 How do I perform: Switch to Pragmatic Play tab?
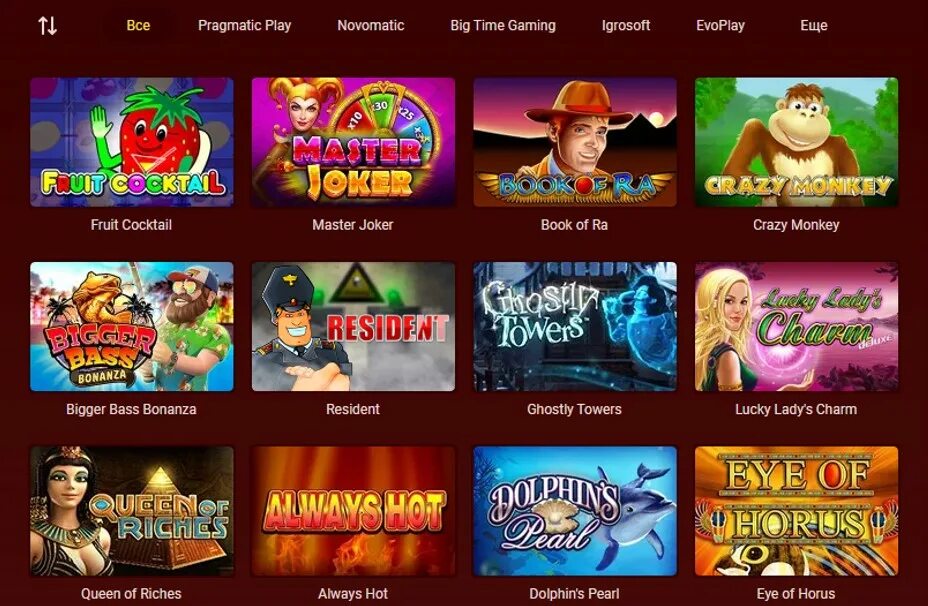244,25
